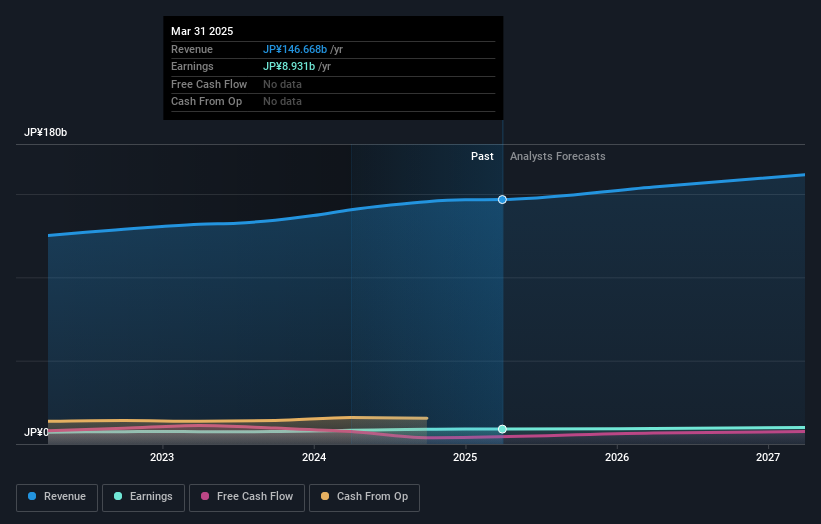Image resolution: width=821 pixels, height=524 pixels.
Task: Click the Analysts Forecasts label
Action: (x=558, y=156)
